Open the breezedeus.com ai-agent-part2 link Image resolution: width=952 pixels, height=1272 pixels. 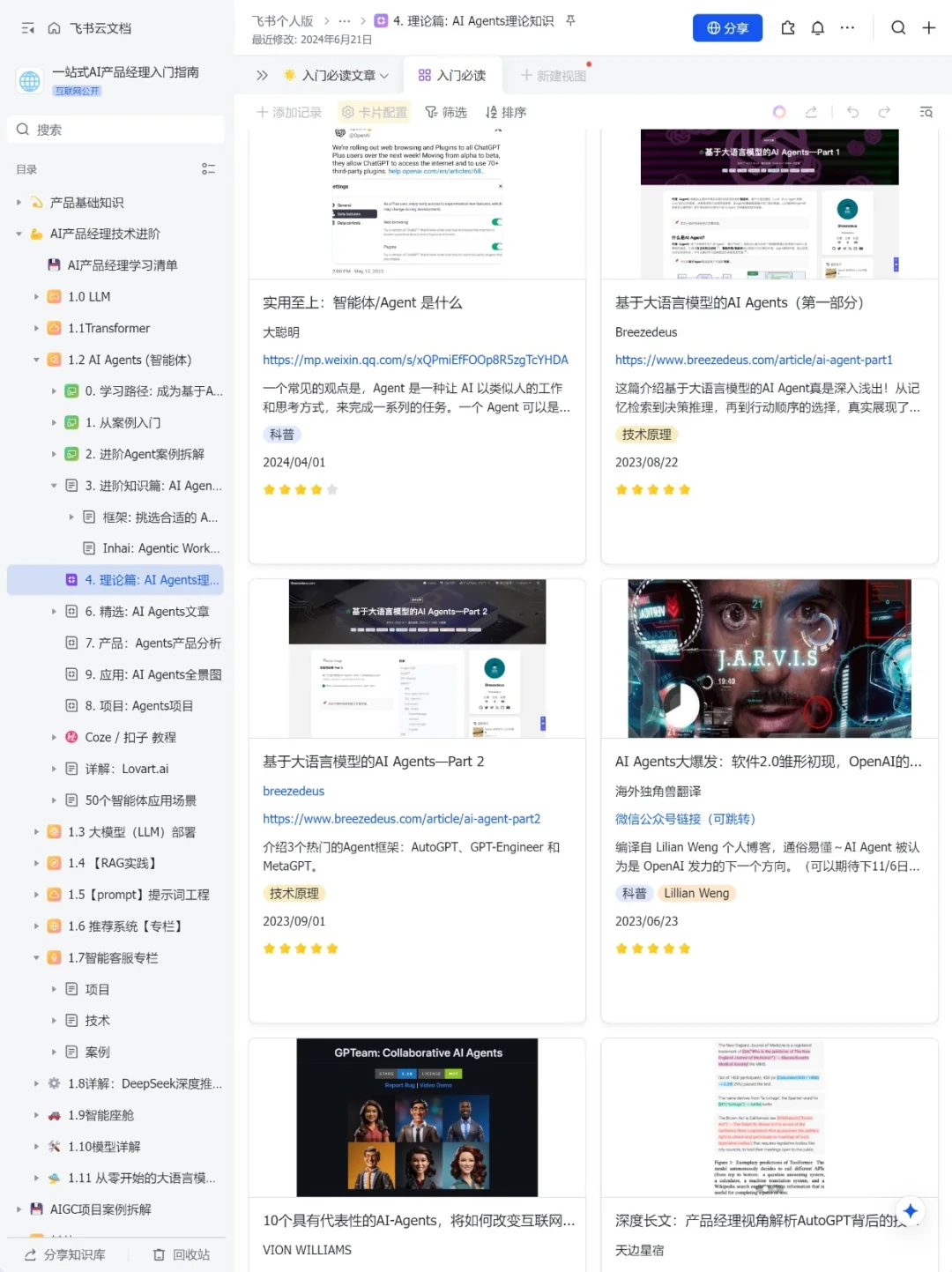[401, 818]
